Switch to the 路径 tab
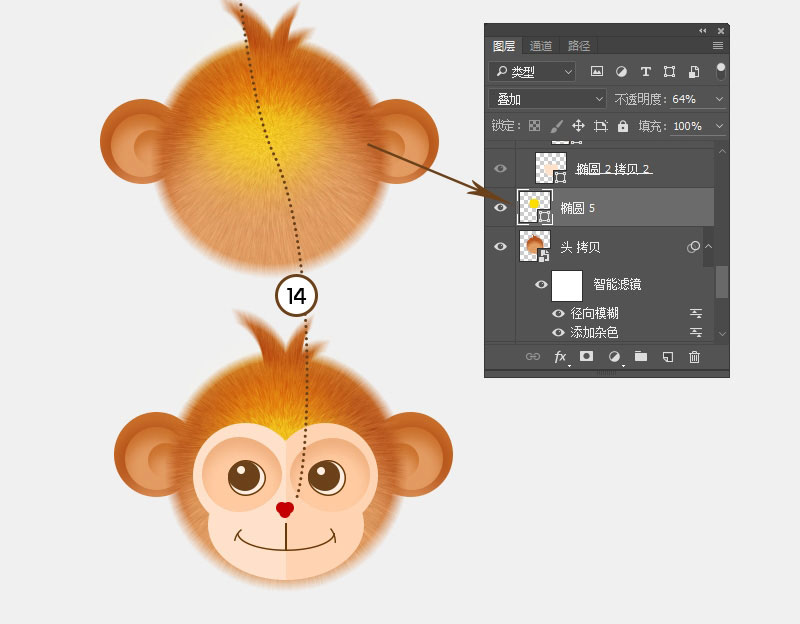Screen dimensions: 800x624 tap(579, 46)
